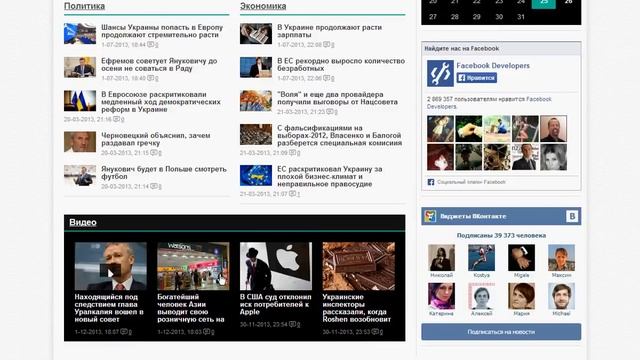Click comments icon under 'Ефремов советует' article
This screenshot has width=640, height=360.
click(x=151, y=78)
